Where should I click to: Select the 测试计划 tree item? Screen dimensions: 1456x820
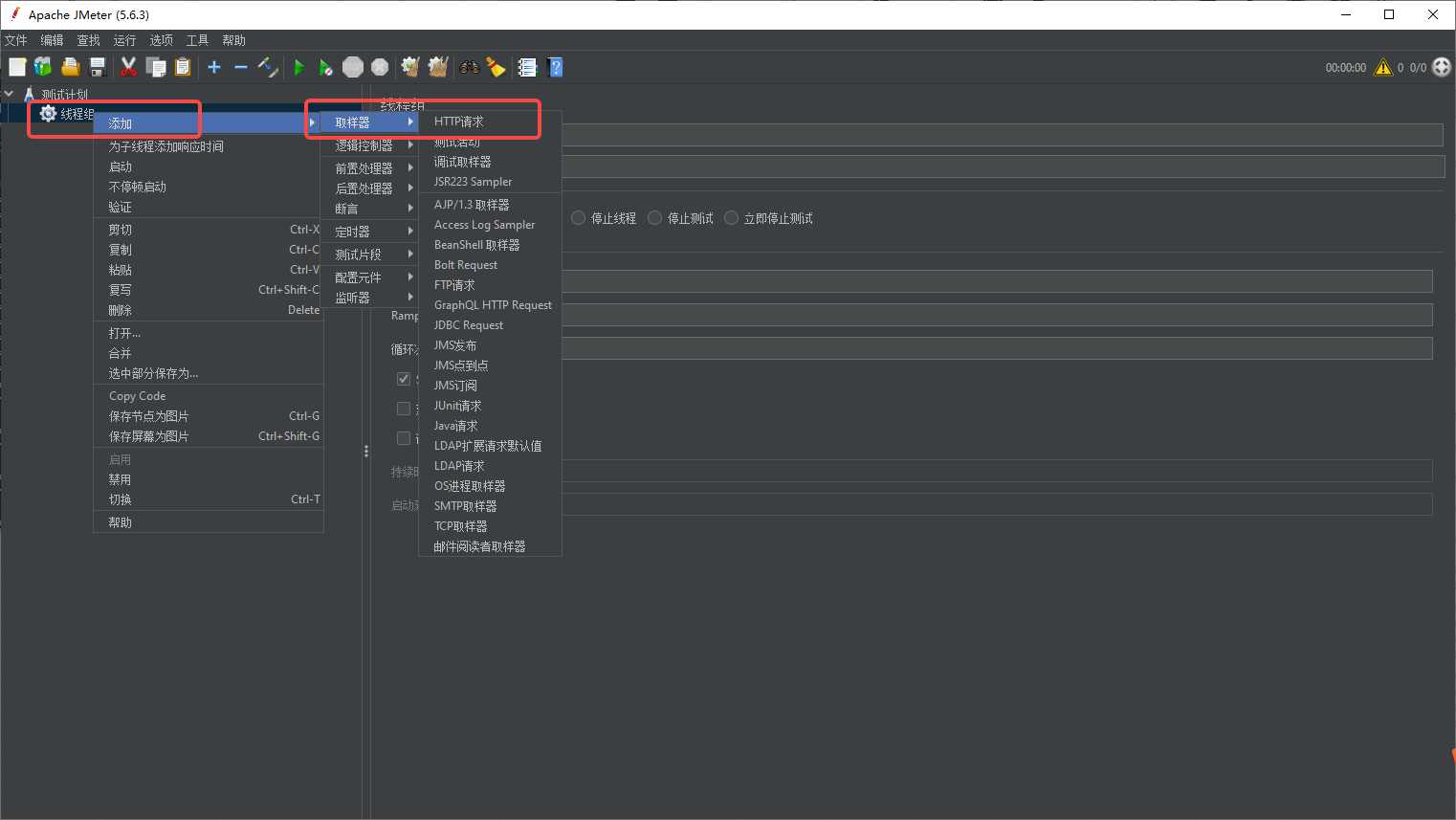pos(64,94)
